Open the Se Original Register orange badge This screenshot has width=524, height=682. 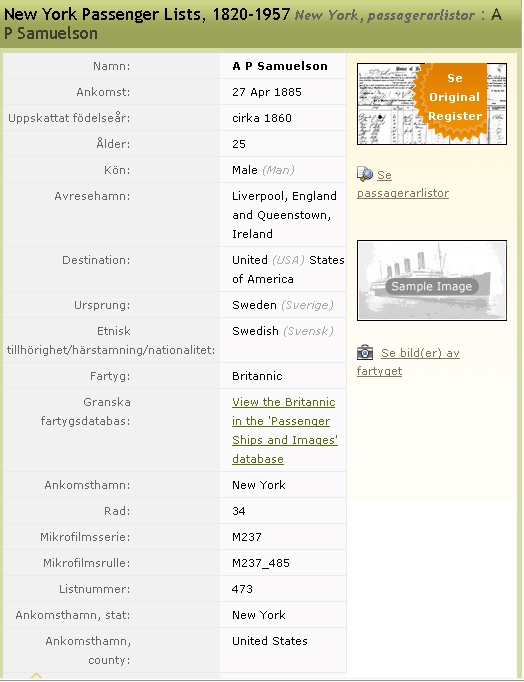tap(451, 101)
